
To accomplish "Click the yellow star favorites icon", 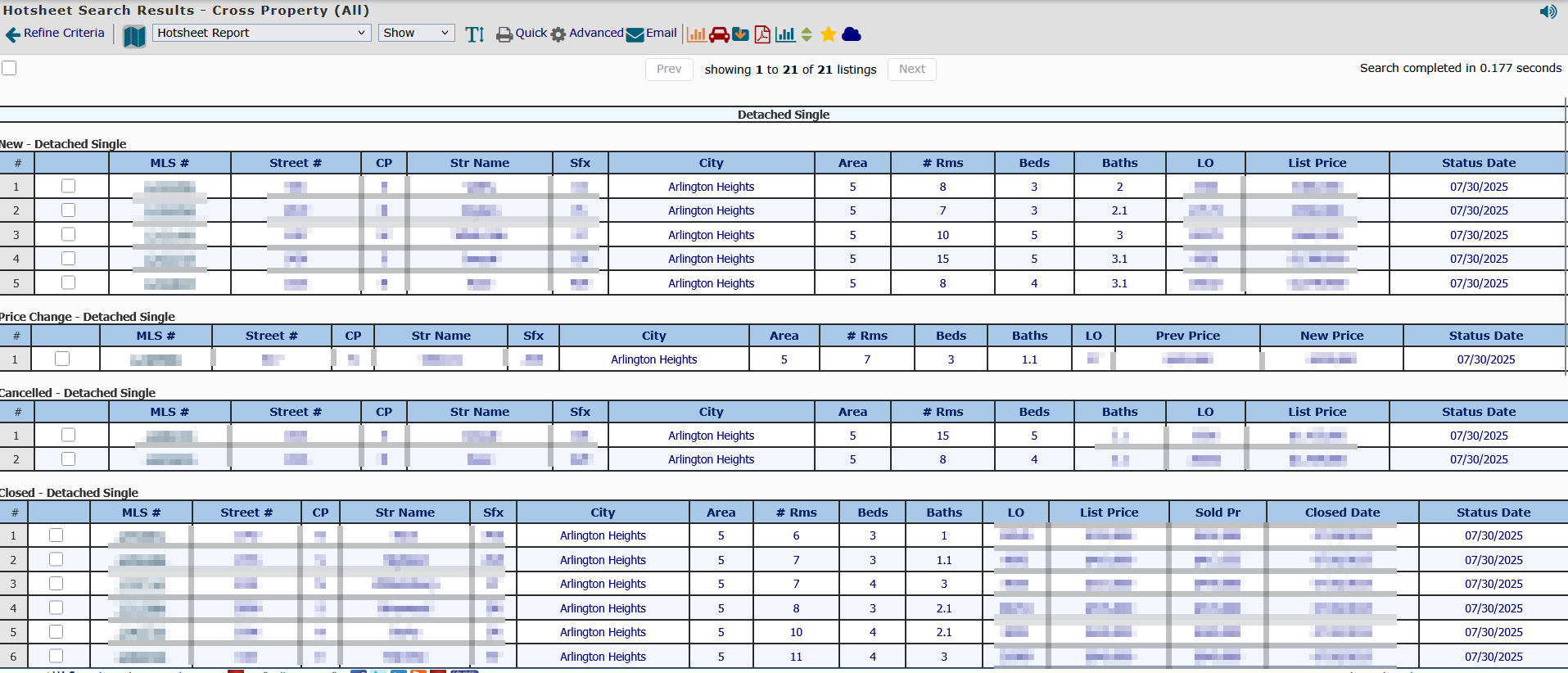I will point(829,34).
